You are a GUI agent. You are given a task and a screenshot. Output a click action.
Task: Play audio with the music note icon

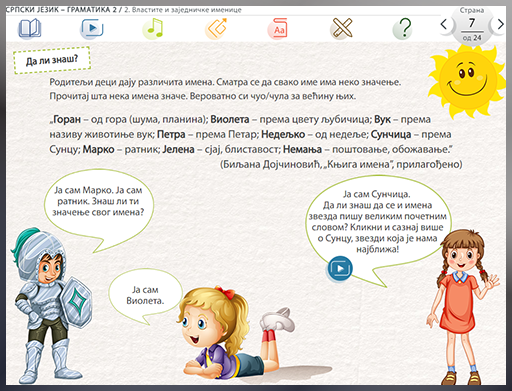[x=154, y=29]
